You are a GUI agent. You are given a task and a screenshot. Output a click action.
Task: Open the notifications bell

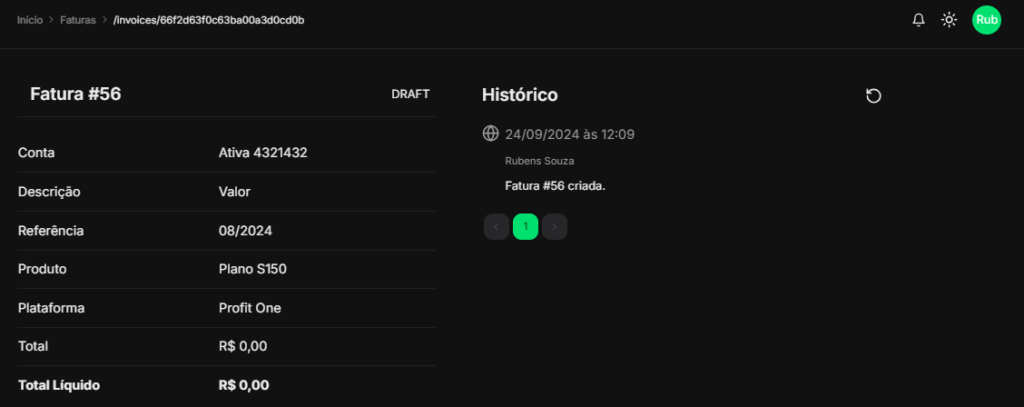point(918,20)
